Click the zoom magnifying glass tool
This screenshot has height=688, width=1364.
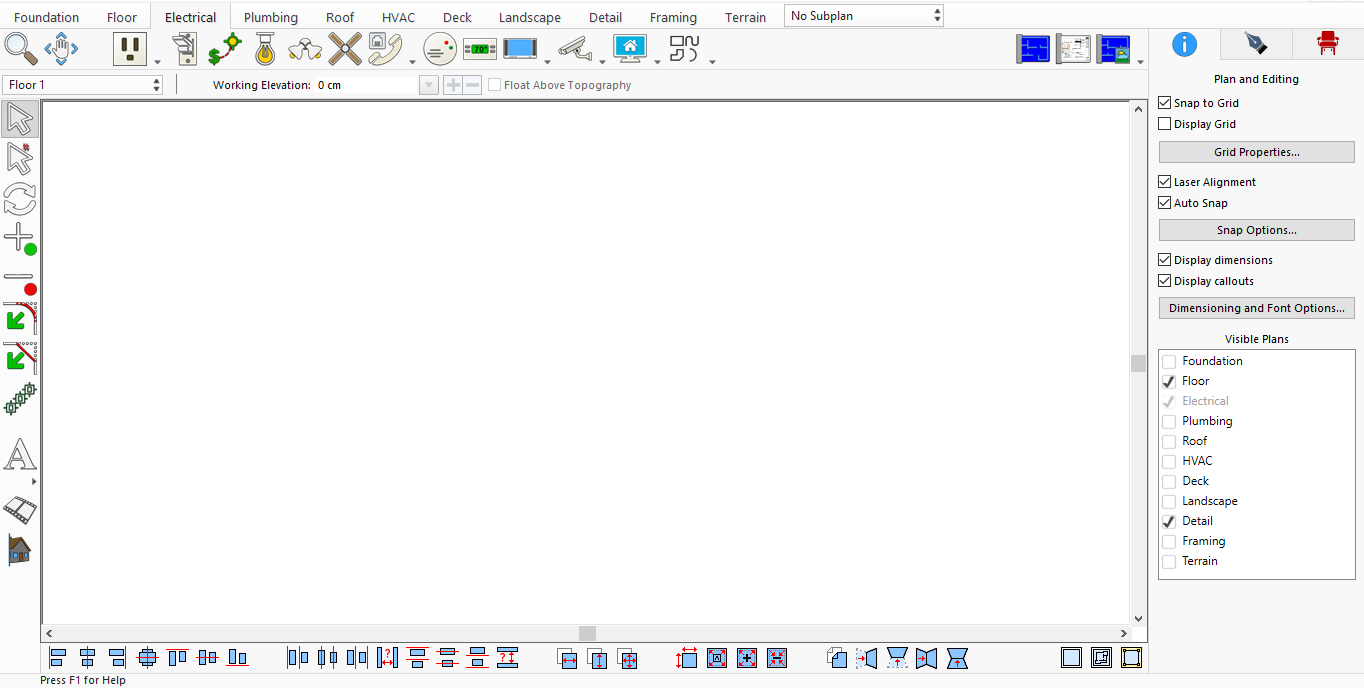(20, 48)
